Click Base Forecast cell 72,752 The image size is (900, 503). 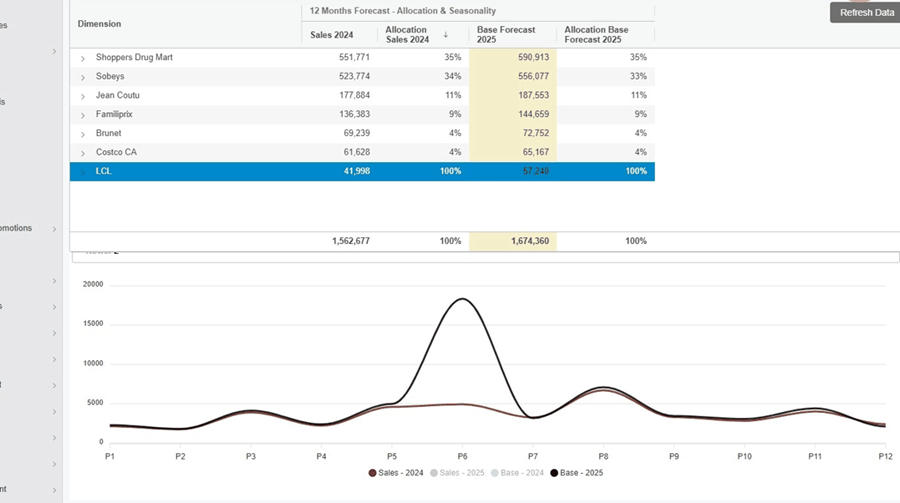(513, 133)
